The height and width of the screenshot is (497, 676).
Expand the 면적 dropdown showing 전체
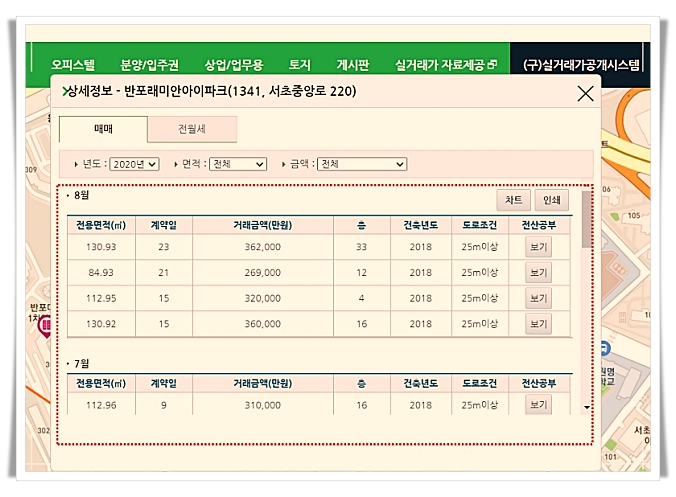coord(238,164)
